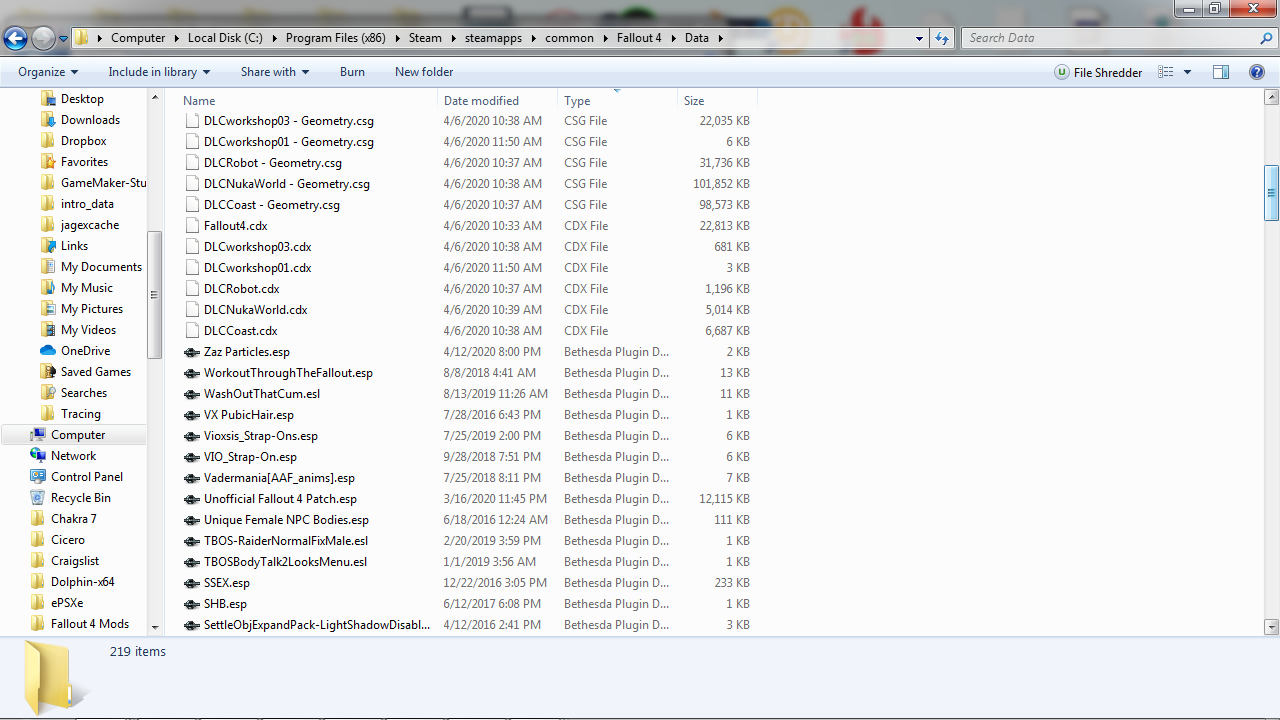Viewport: 1280px width, 720px height.
Task: Select OneDrive in navigation pane
Action: click(85, 350)
